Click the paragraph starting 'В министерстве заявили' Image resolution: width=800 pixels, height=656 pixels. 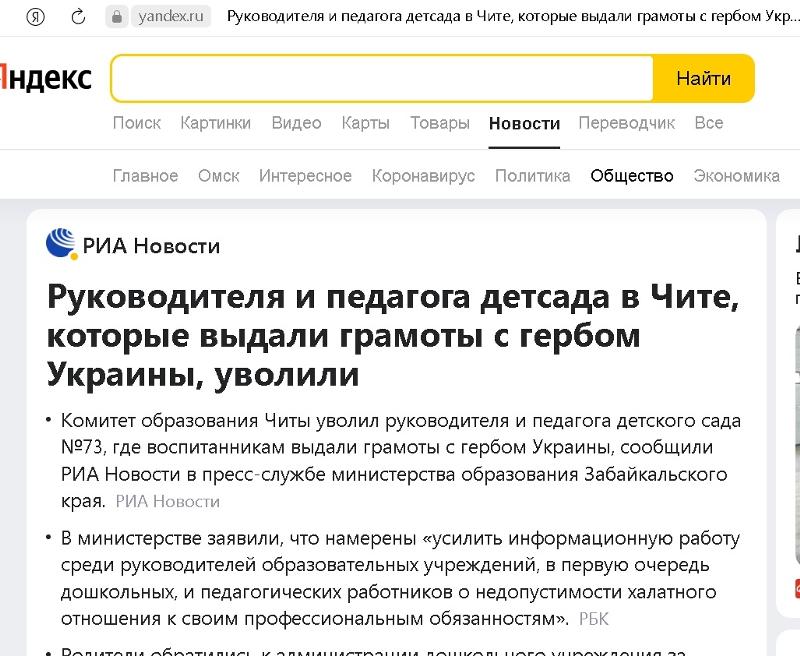pos(400,578)
